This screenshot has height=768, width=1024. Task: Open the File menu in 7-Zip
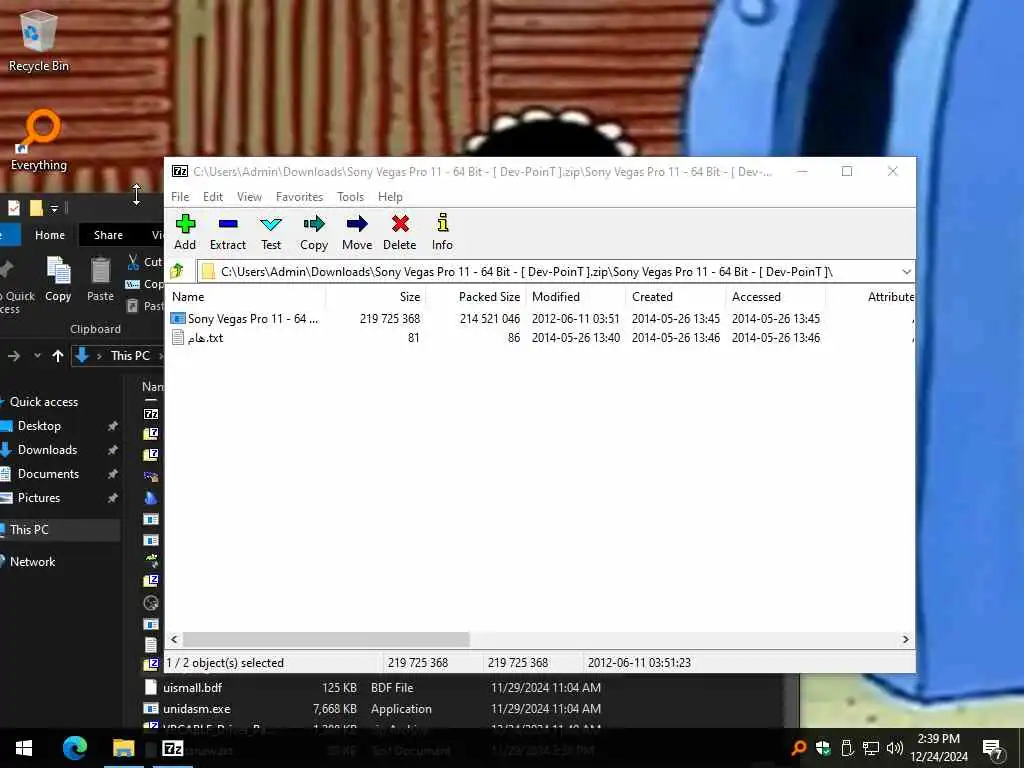180,197
